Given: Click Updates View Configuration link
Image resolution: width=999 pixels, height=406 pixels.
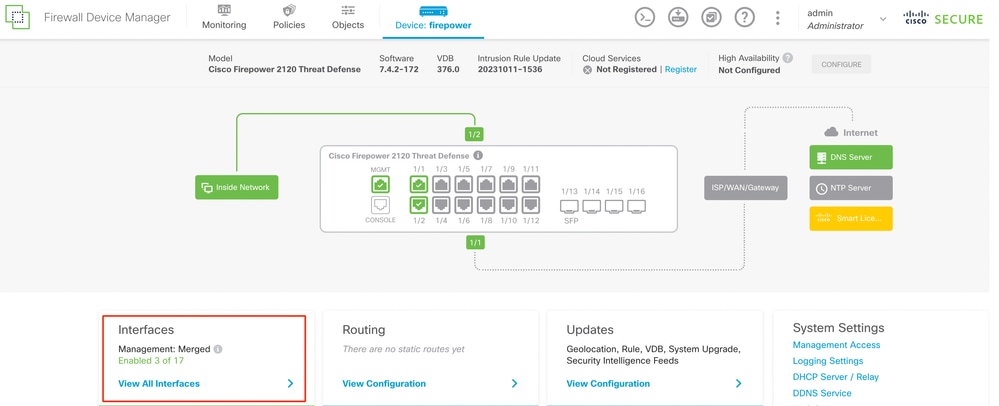Looking at the screenshot, I should 608,384.
